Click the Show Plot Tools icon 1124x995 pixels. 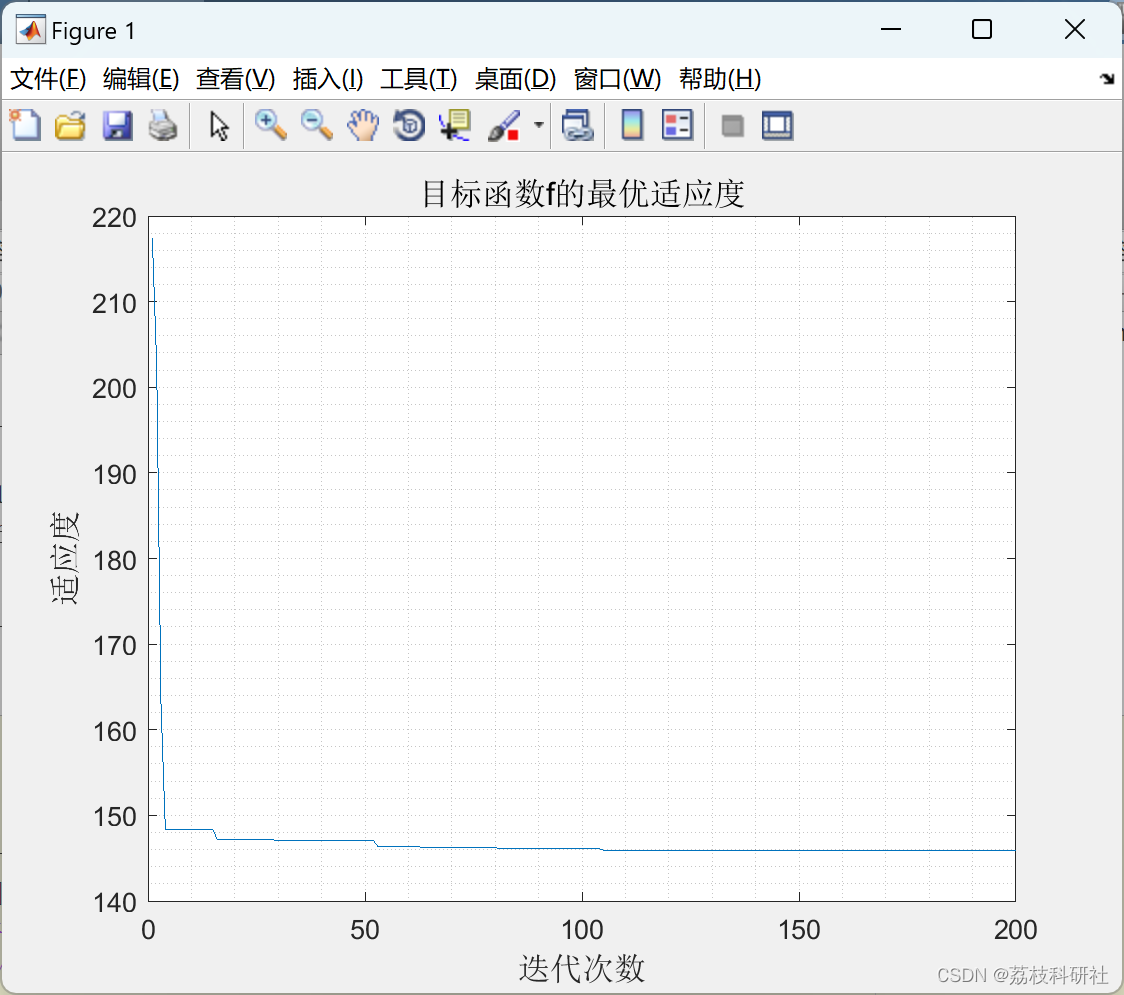point(778,125)
